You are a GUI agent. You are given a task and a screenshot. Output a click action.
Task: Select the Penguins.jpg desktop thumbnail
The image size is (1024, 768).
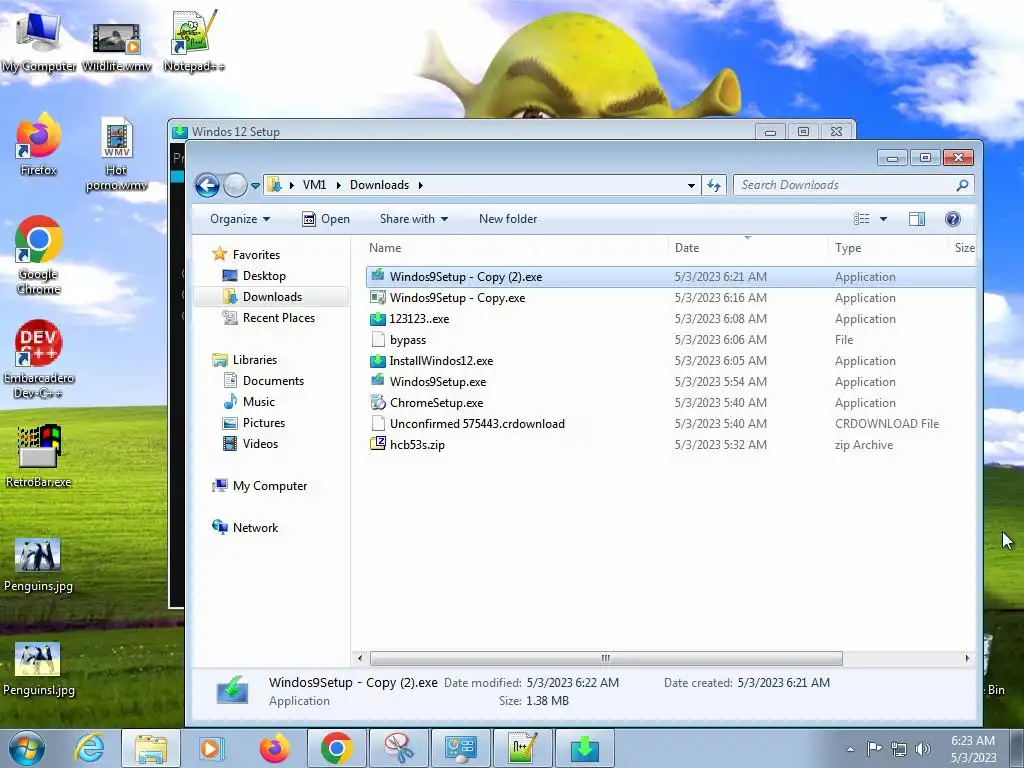(39, 565)
